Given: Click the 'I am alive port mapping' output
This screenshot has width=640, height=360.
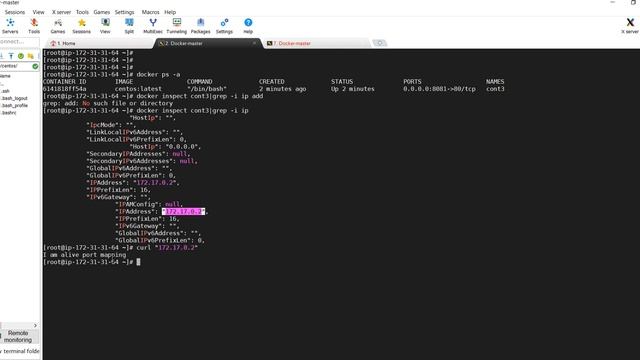Looking at the screenshot, I should (x=84, y=255).
